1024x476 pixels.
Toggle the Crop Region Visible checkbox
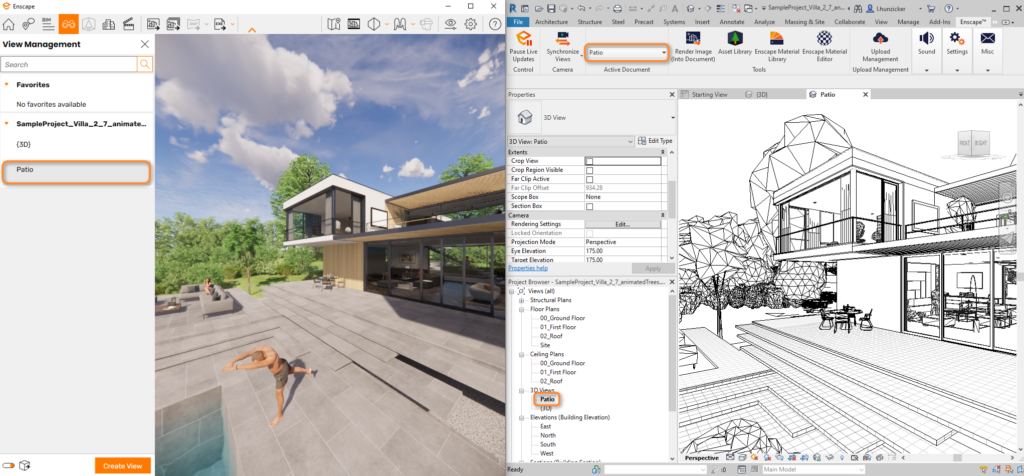(589, 170)
